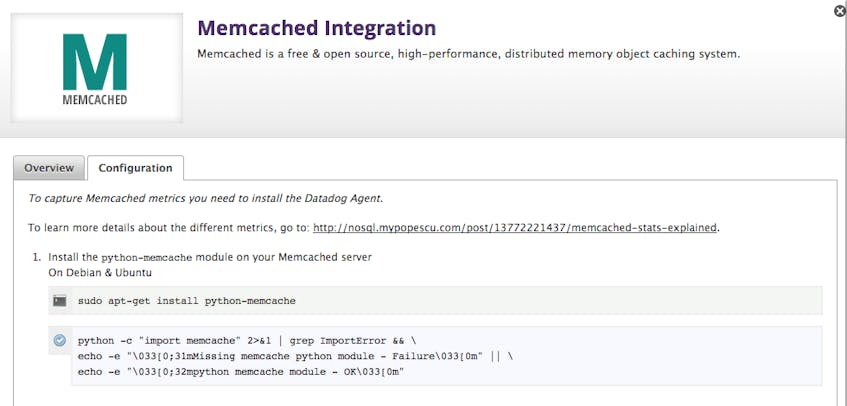Viewport: 847px width, 406px height.
Task: Switch to the Overview tab
Action: [49, 168]
